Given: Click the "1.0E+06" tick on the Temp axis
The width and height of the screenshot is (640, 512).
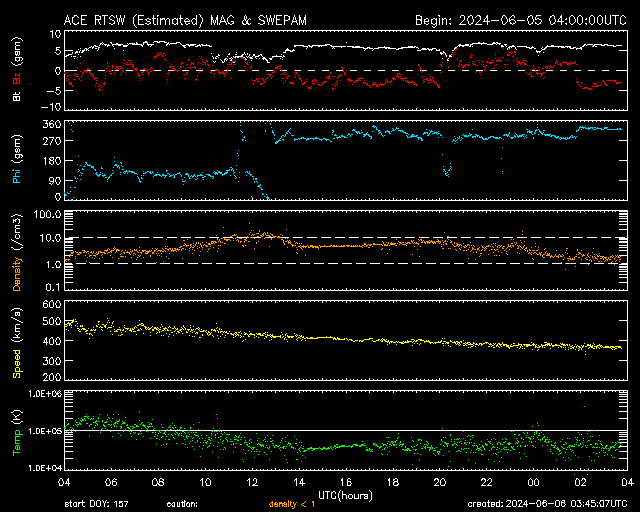Looking at the screenshot, I should tap(45, 394).
